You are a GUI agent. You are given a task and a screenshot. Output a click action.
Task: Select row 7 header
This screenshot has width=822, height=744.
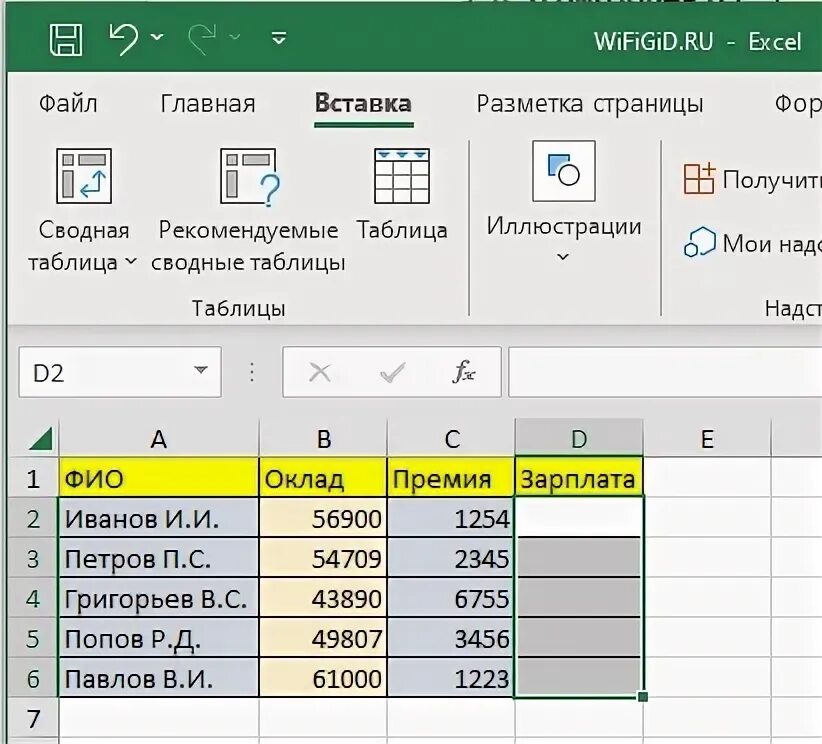tap(33, 718)
